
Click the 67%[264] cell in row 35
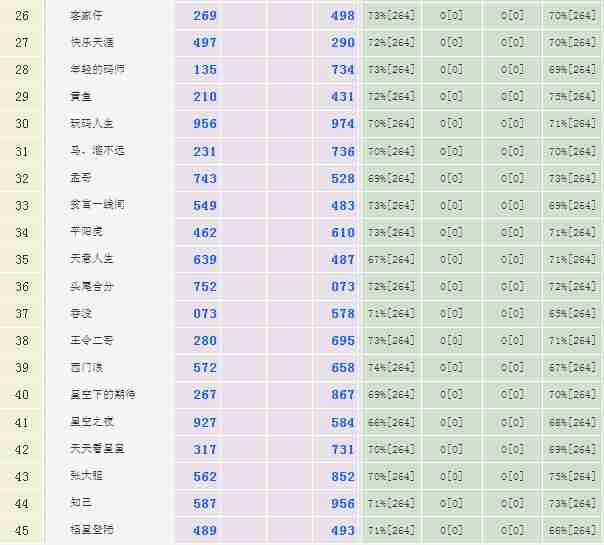pyautogui.click(x=391, y=259)
